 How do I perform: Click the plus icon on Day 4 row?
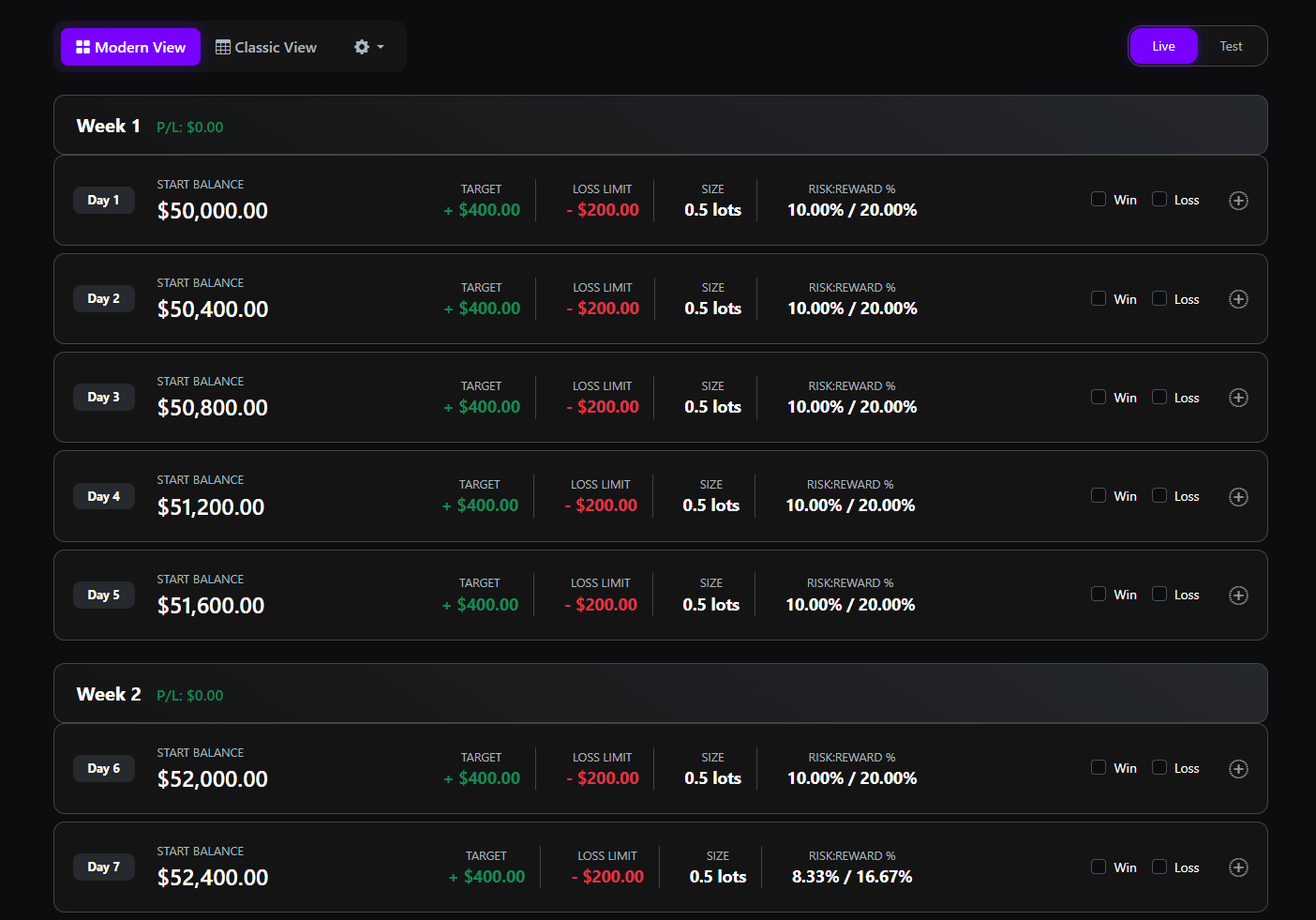[x=1238, y=496]
